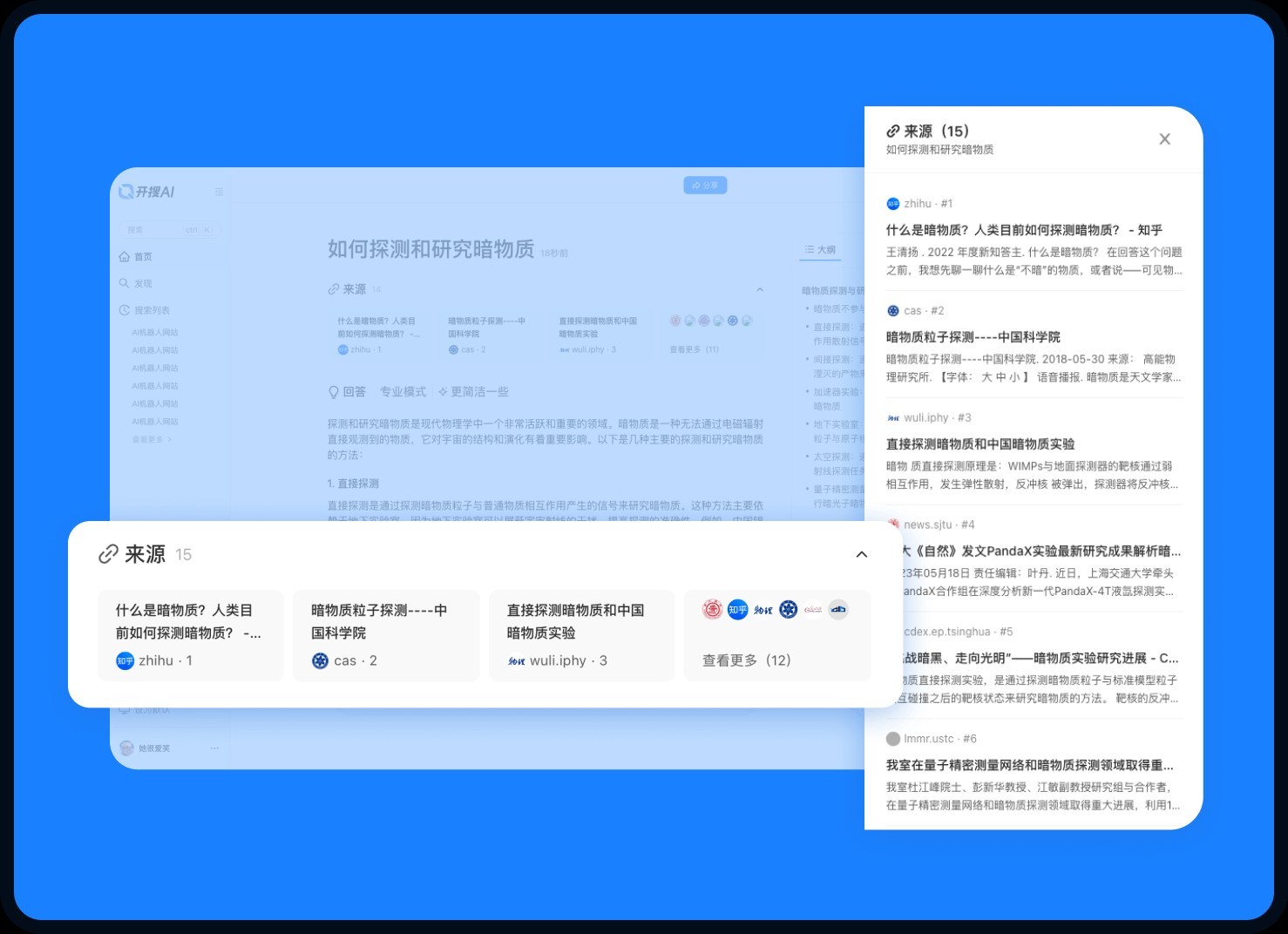Click the 分享 button in the background window
Image resolution: width=1288 pixels, height=934 pixels.
click(x=705, y=186)
